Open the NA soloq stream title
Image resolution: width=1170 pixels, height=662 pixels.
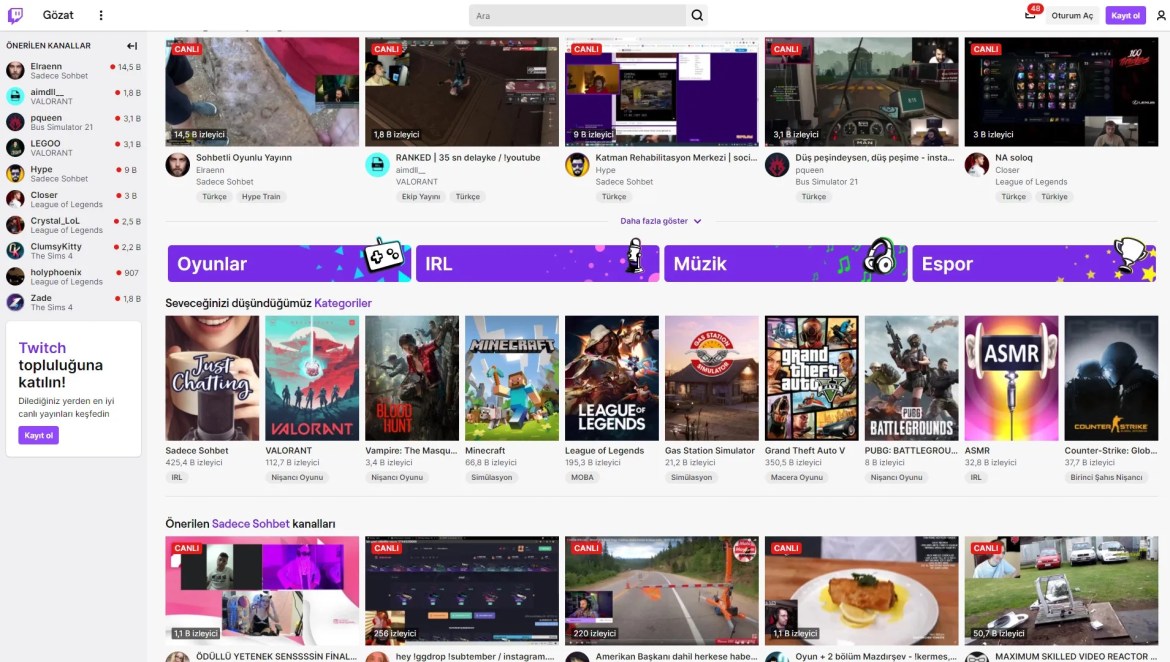[x=1014, y=157]
